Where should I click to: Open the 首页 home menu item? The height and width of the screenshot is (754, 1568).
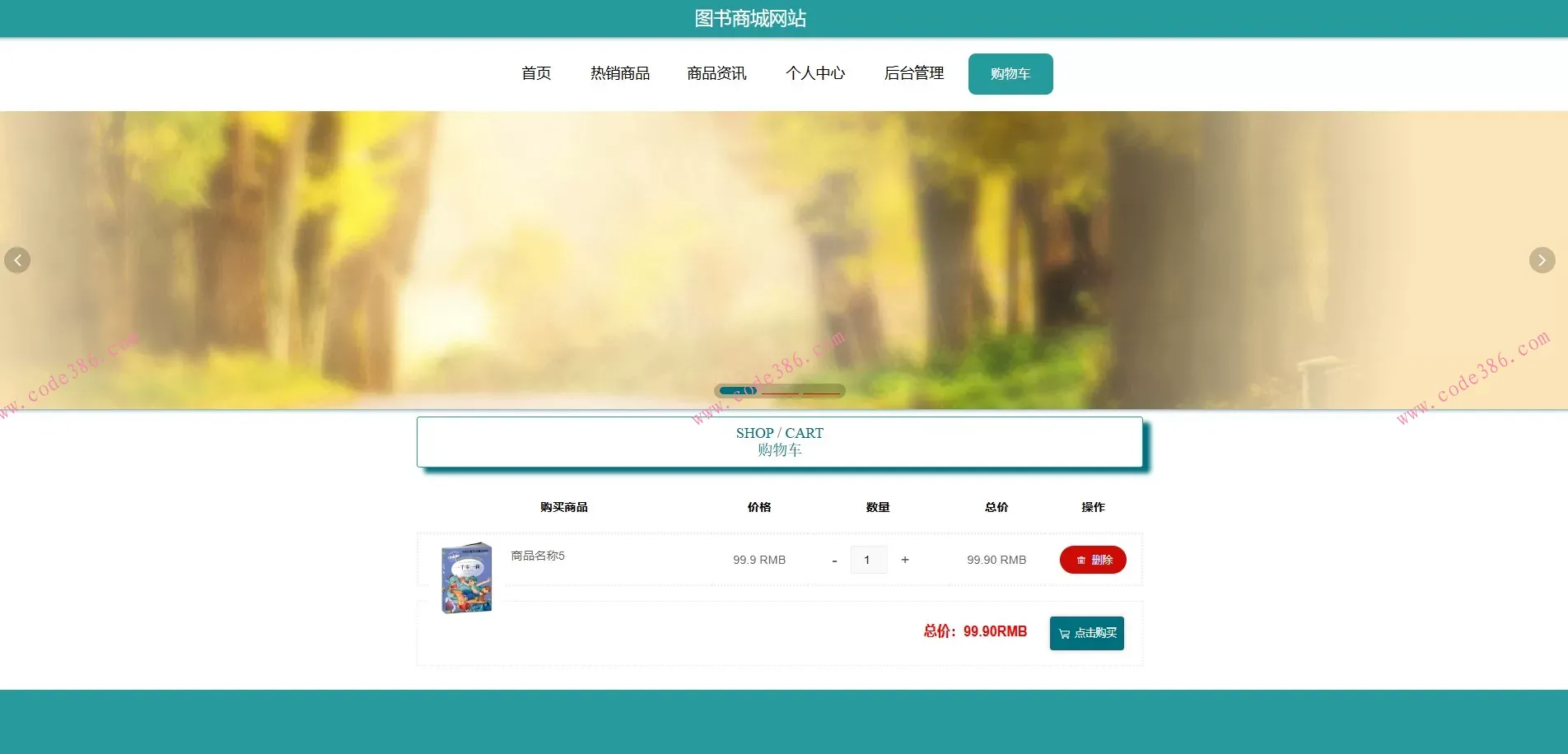click(x=536, y=73)
